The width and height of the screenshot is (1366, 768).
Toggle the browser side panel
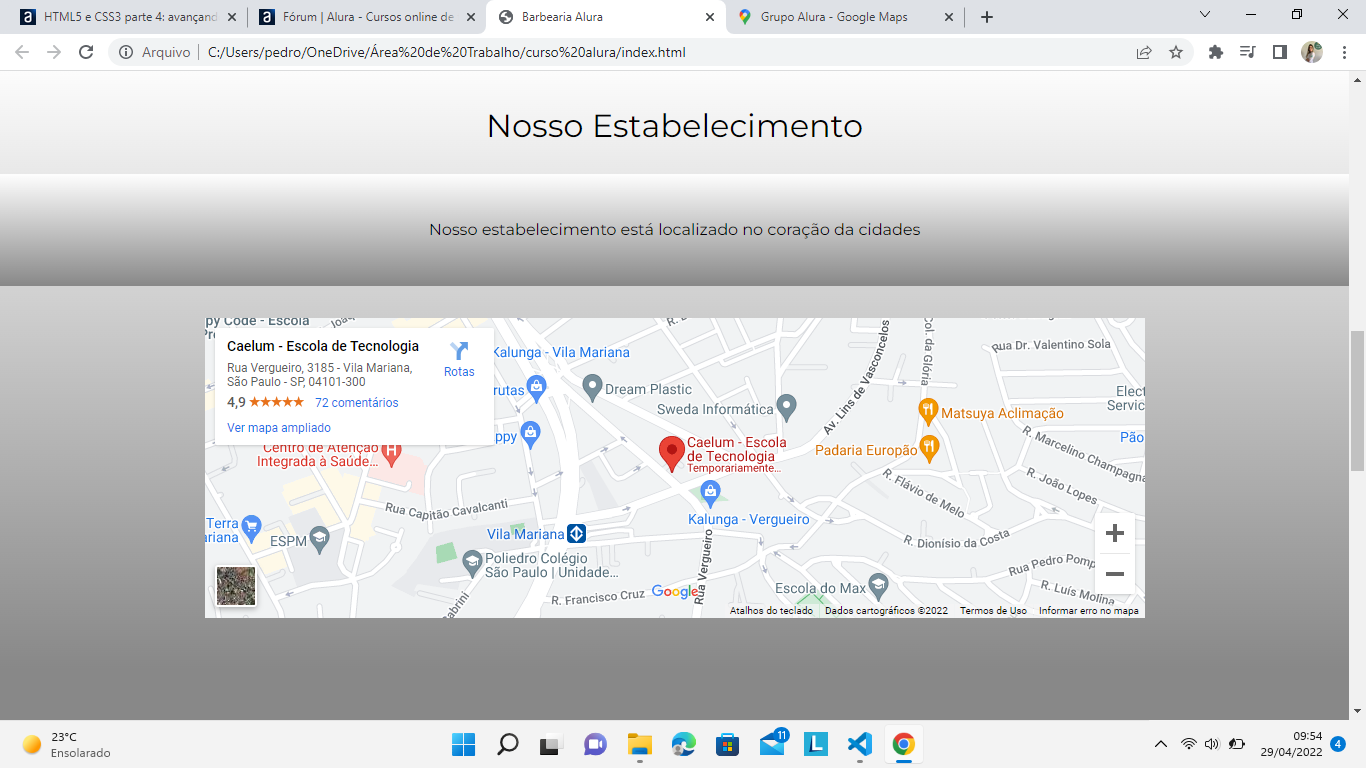[1279, 52]
